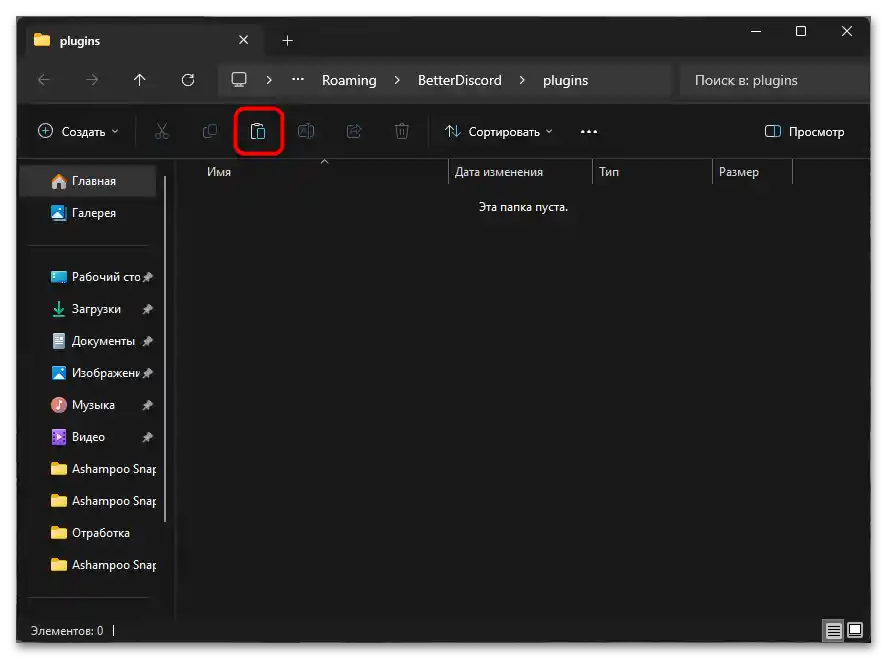Open the Создать dropdown menu
The height and width of the screenshot is (659, 887).
coord(79,132)
